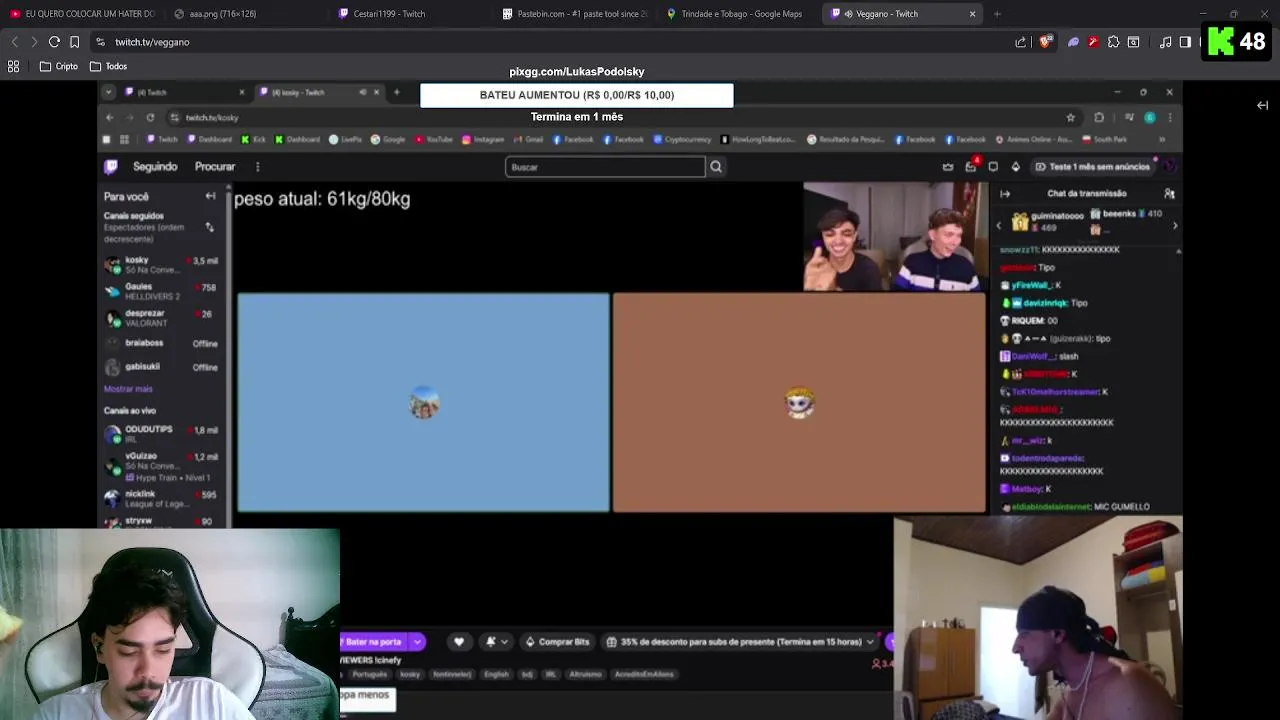Open the notifications inbox with red badge

coord(970,166)
